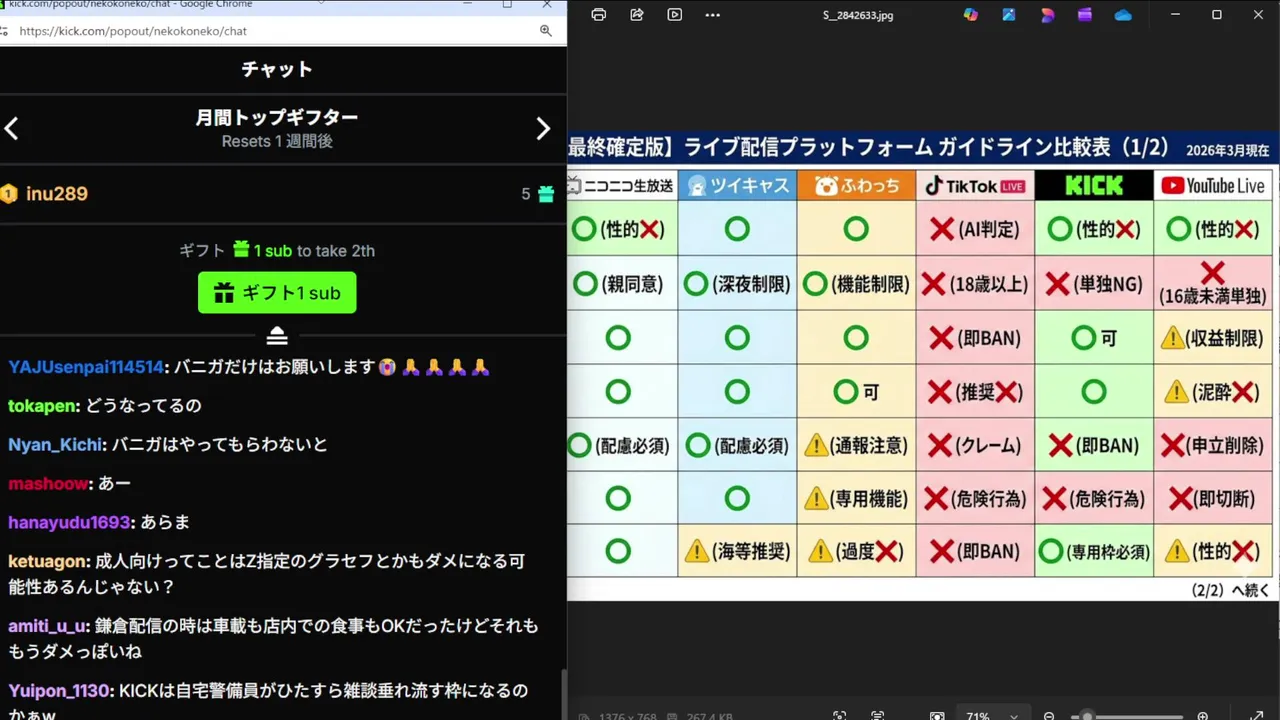Click chat user Yuipon_1130
Image resolution: width=1280 pixels, height=720 pixels.
(x=61, y=691)
